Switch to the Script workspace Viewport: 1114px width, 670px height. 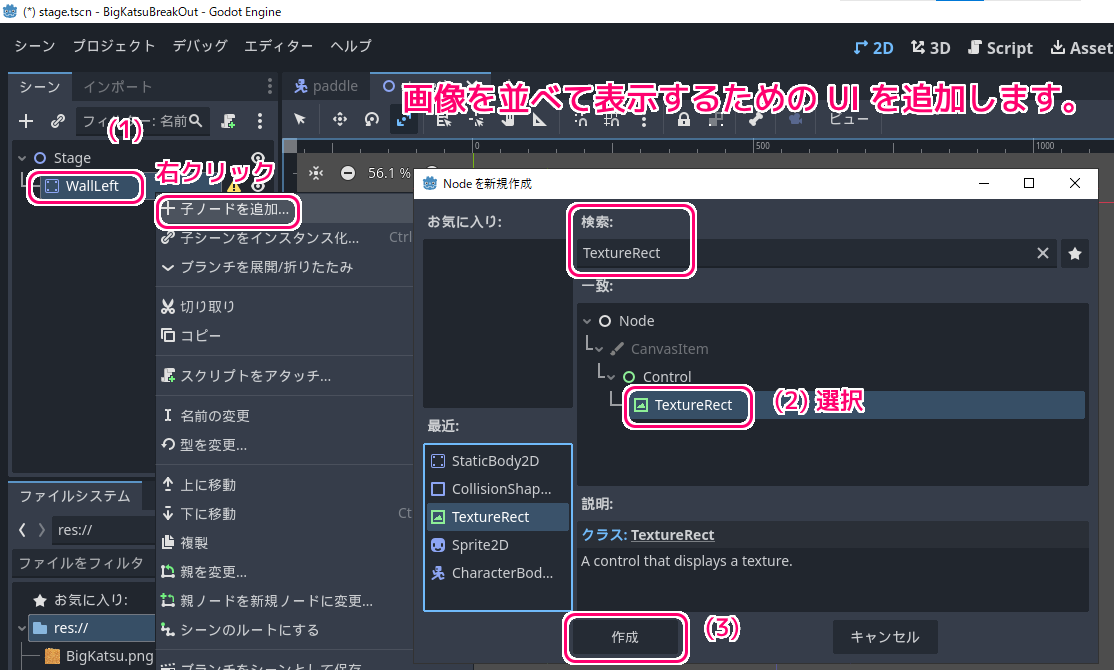tap(1000, 48)
